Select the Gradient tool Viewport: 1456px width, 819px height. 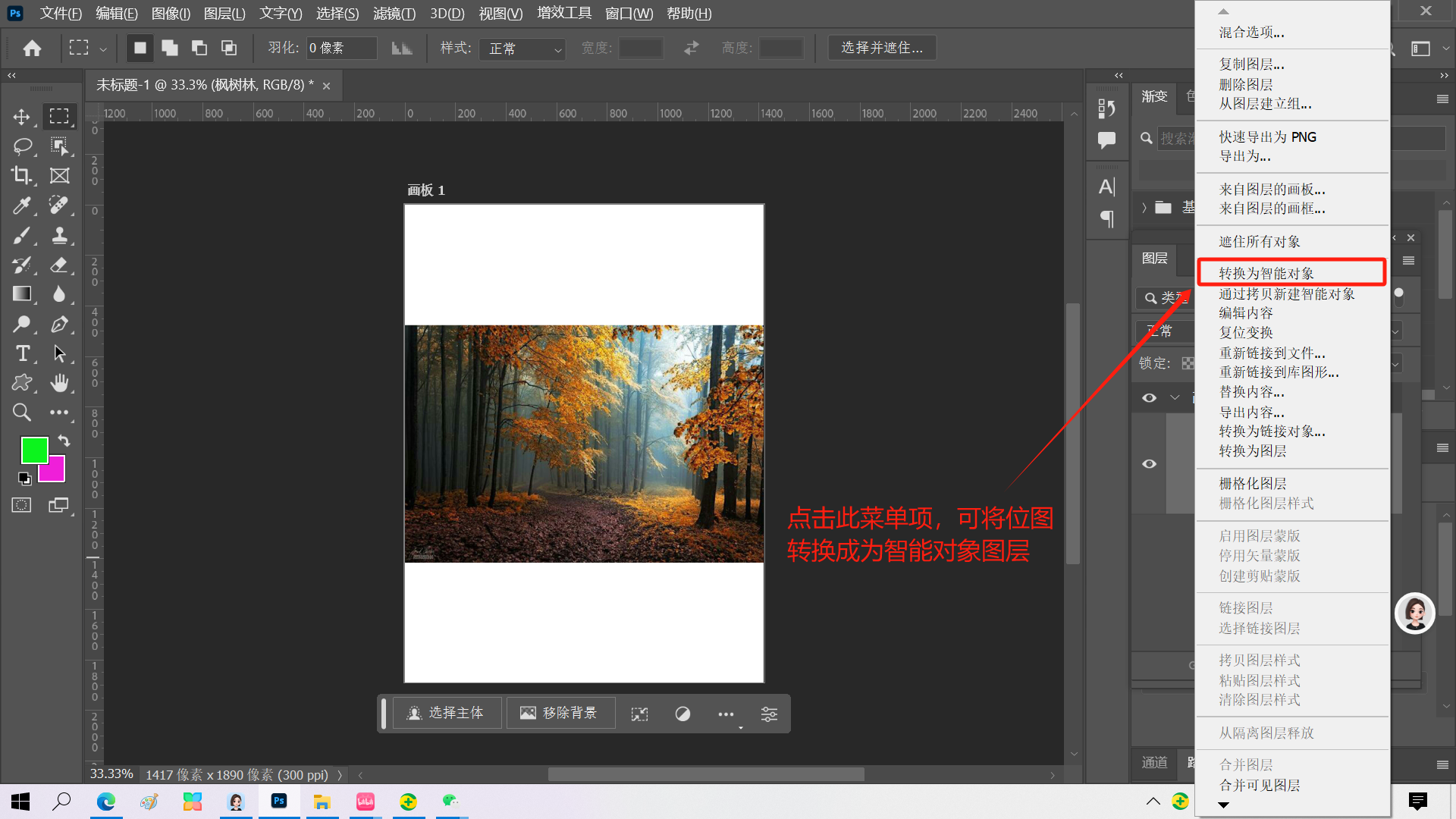tap(21, 293)
